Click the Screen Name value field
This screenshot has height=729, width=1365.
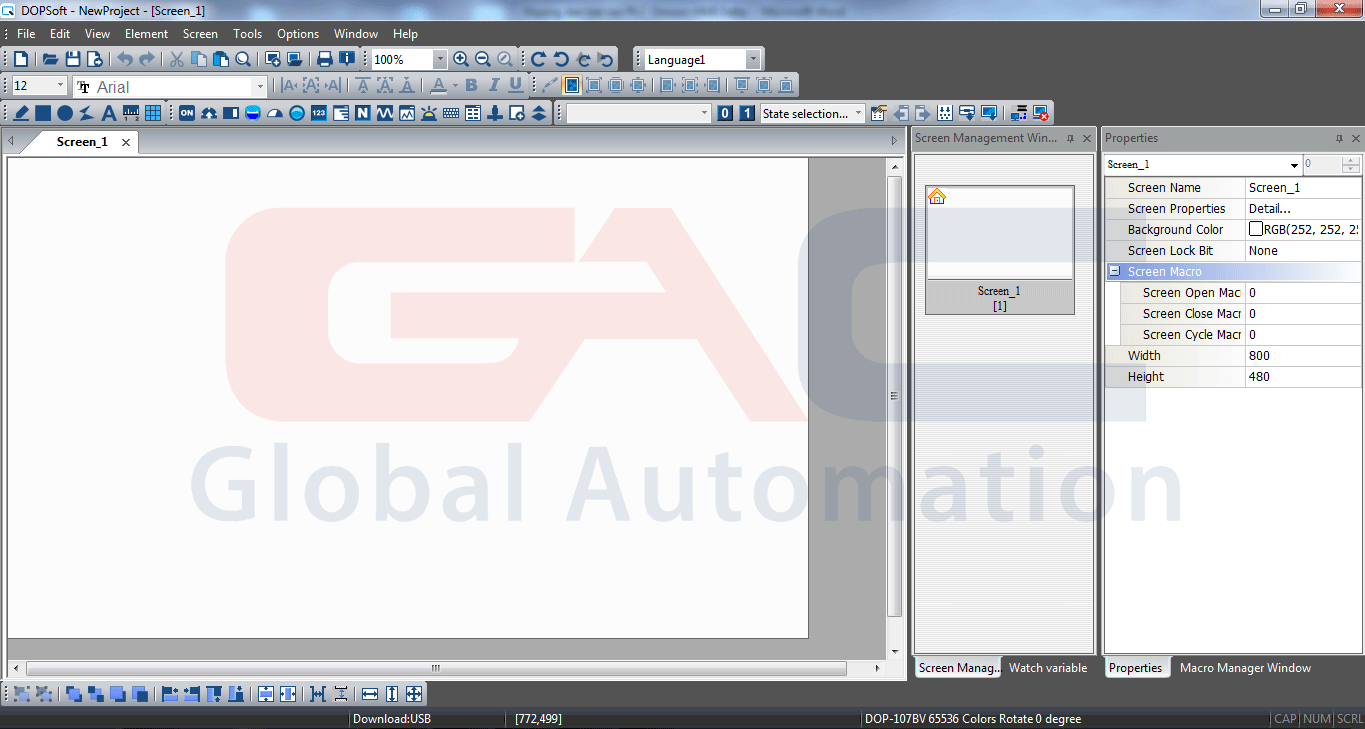pos(1303,188)
